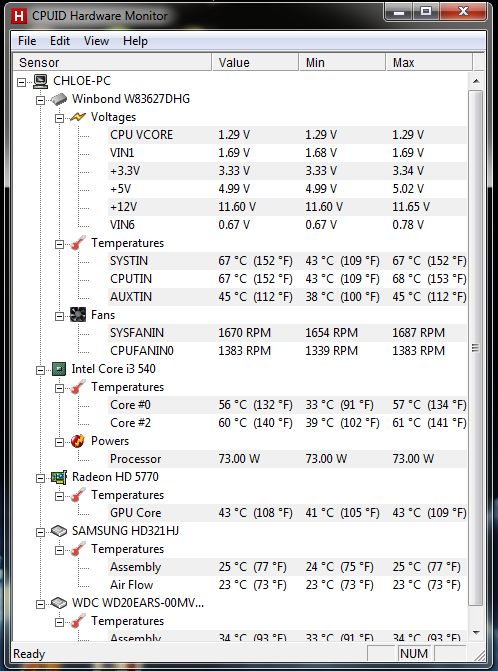Open the Help menu
498x671 pixels.
pos(135,41)
